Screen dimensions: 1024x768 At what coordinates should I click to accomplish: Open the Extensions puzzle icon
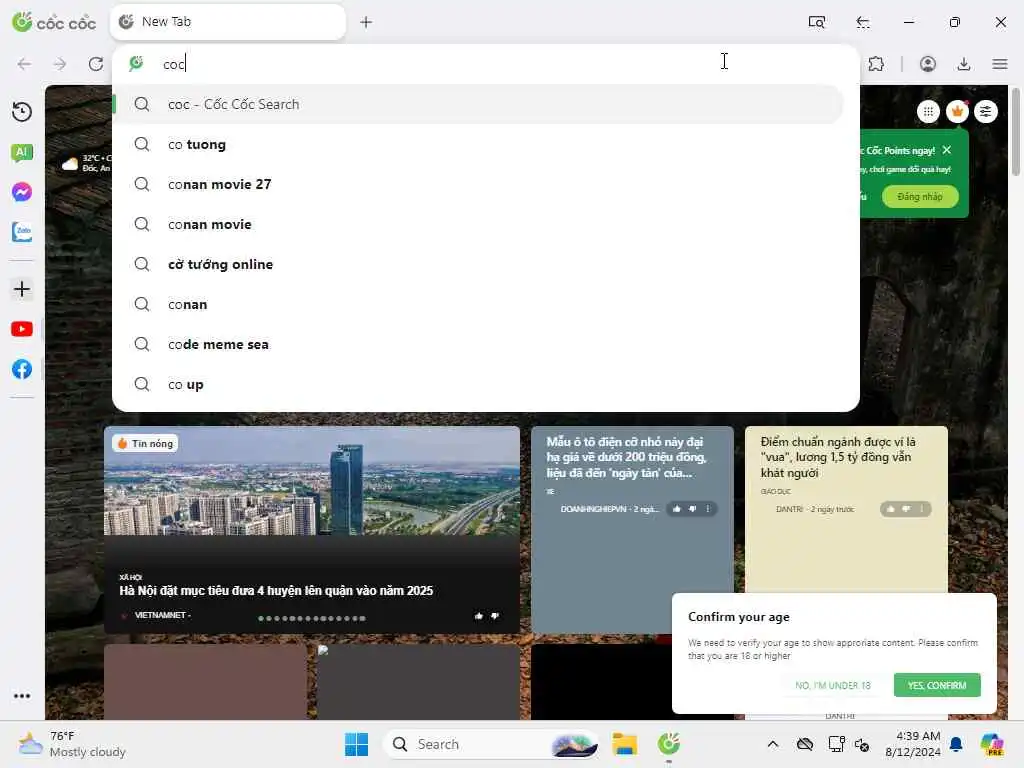click(x=876, y=64)
